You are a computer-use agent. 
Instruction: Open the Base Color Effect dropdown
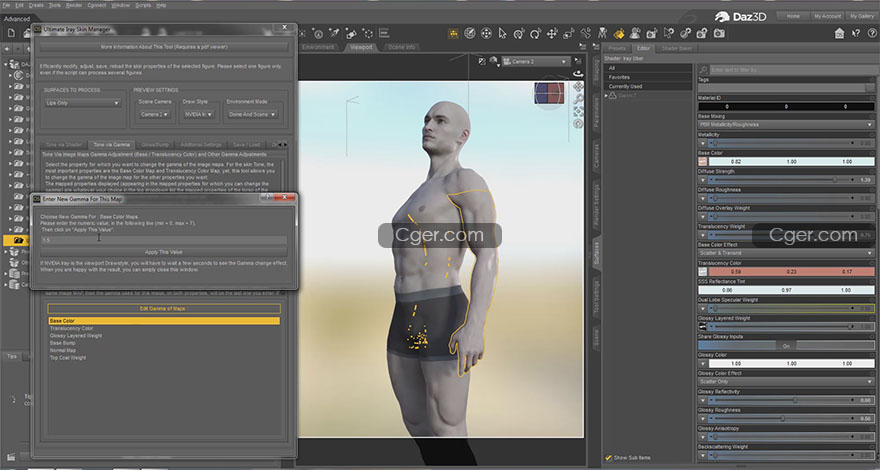786,253
